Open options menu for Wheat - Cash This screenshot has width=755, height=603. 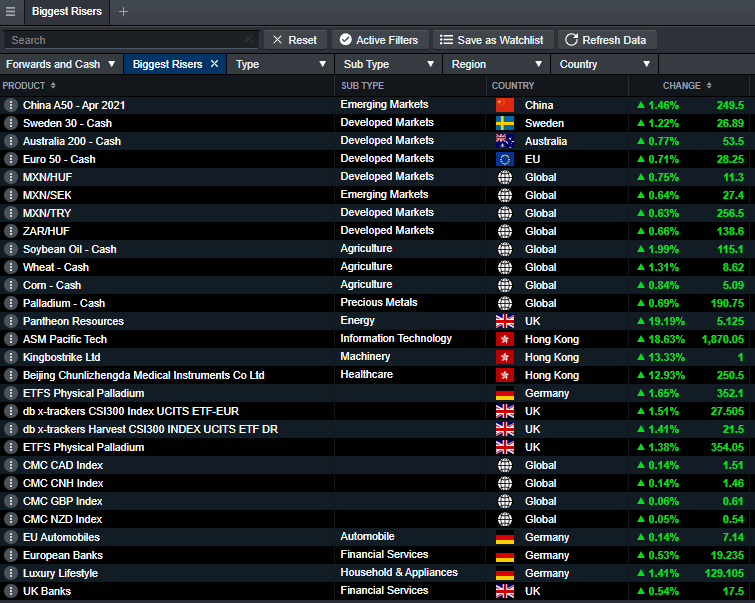(11, 267)
